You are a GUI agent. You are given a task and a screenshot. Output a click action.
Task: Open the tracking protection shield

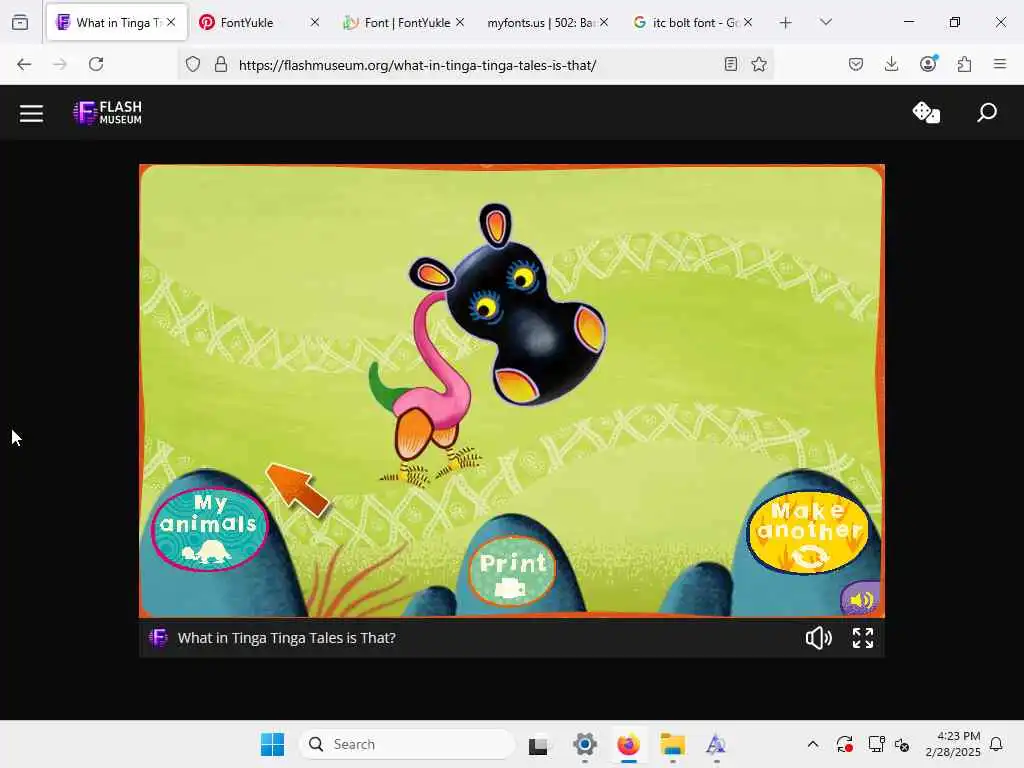pos(193,64)
